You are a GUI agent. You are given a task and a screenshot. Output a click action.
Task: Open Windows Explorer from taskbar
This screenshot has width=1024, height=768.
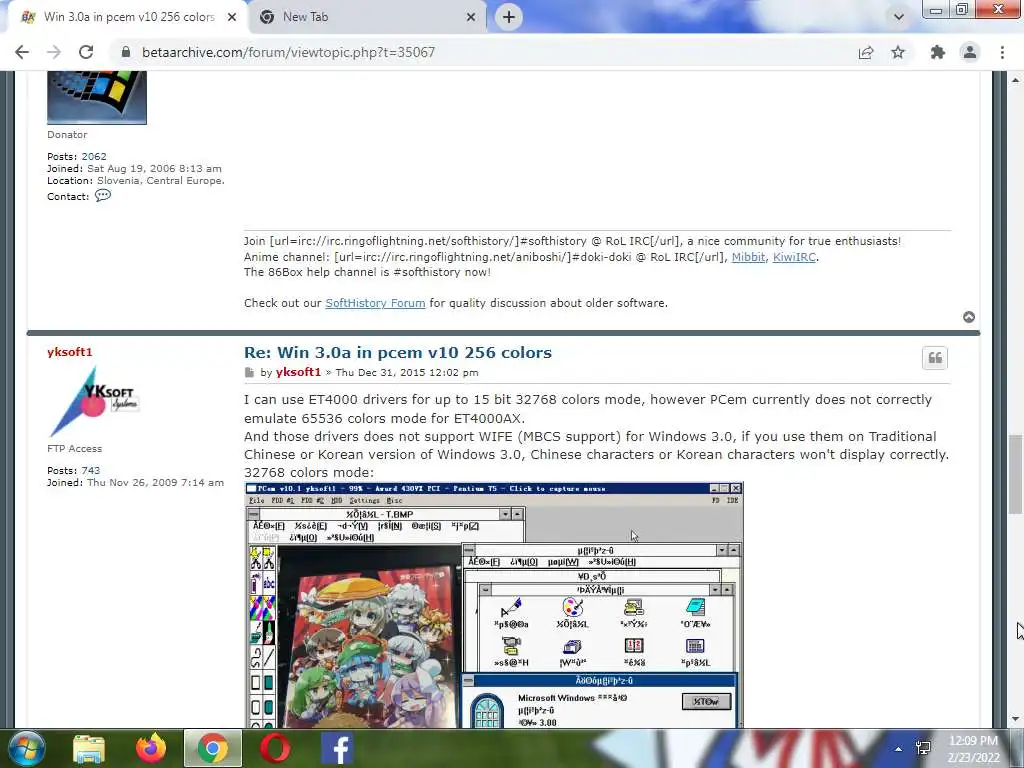coord(89,748)
